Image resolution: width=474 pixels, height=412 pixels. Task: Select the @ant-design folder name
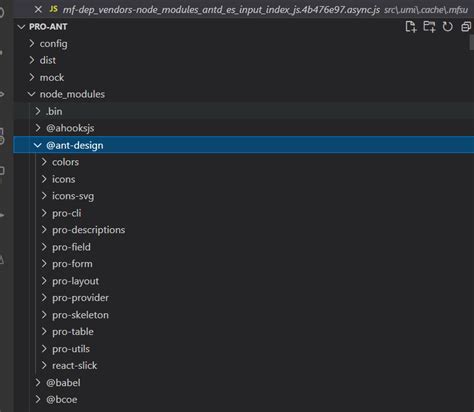point(75,146)
